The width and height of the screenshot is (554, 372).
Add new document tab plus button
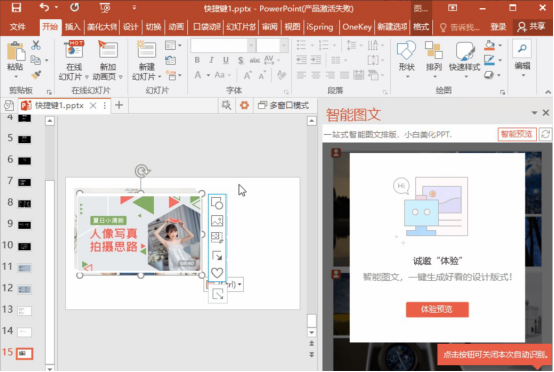point(119,105)
